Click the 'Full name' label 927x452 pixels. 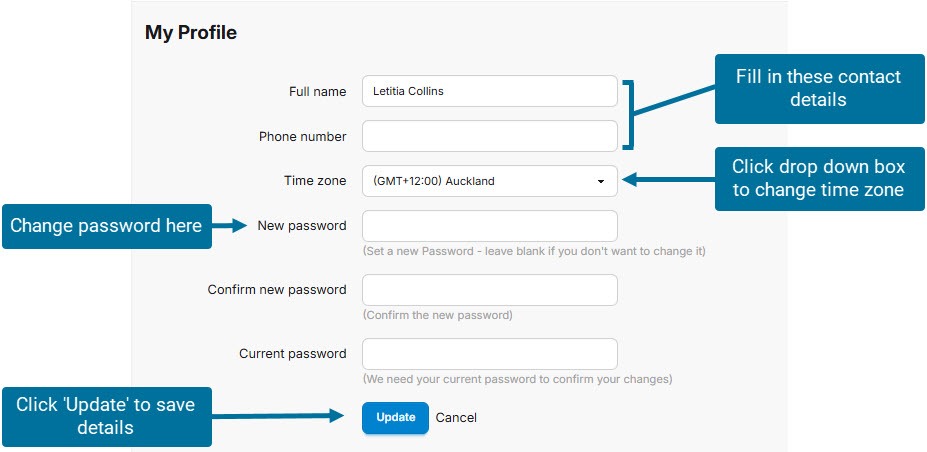[x=317, y=91]
